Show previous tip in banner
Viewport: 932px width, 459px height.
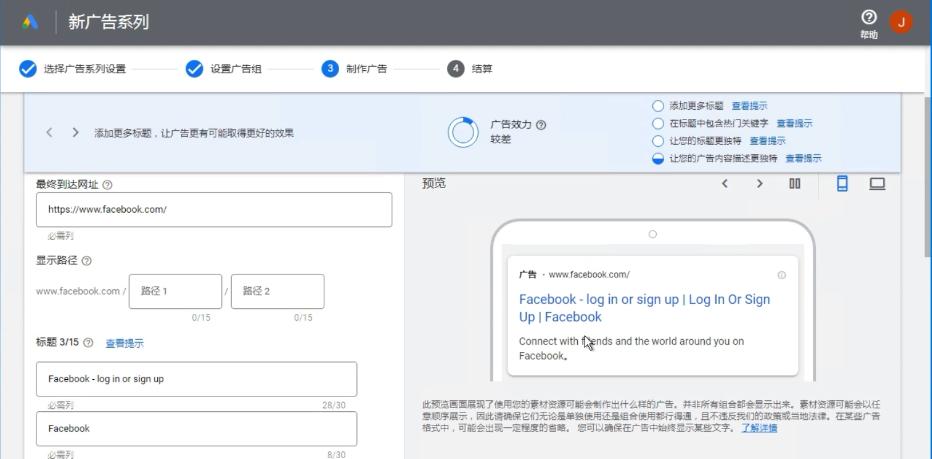[x=49, y=133]
